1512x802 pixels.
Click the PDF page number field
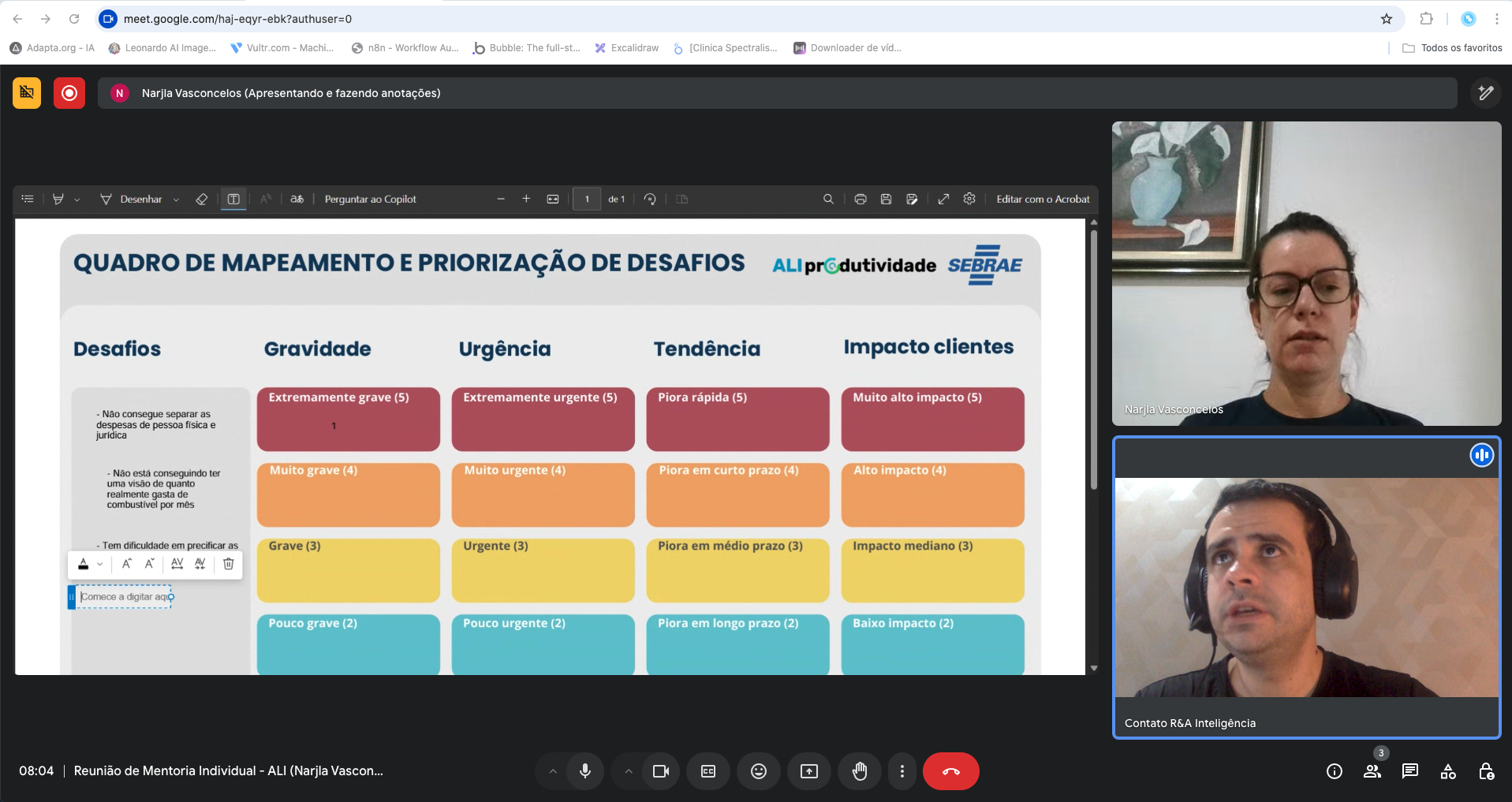(587, 200)
